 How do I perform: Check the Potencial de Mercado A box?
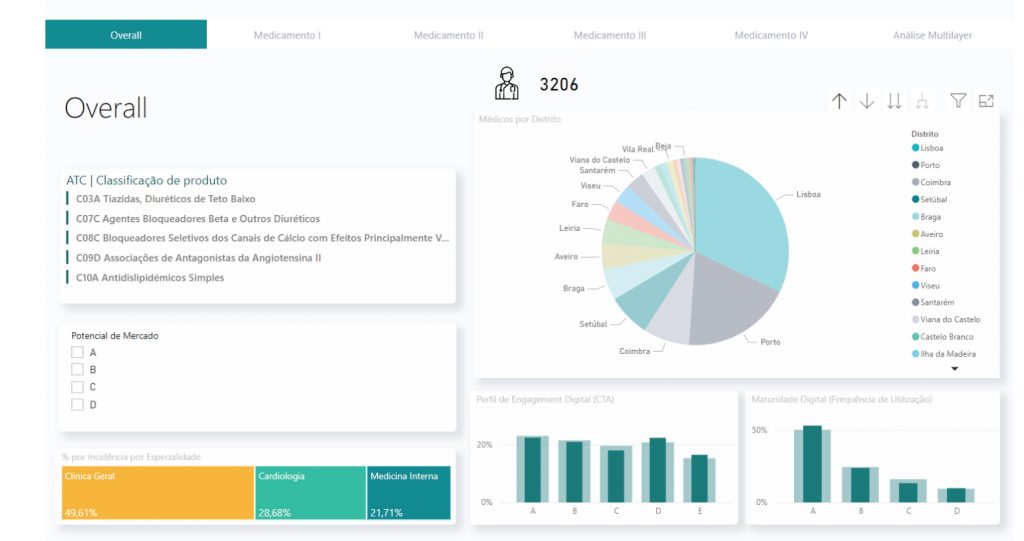pos(77,353)
